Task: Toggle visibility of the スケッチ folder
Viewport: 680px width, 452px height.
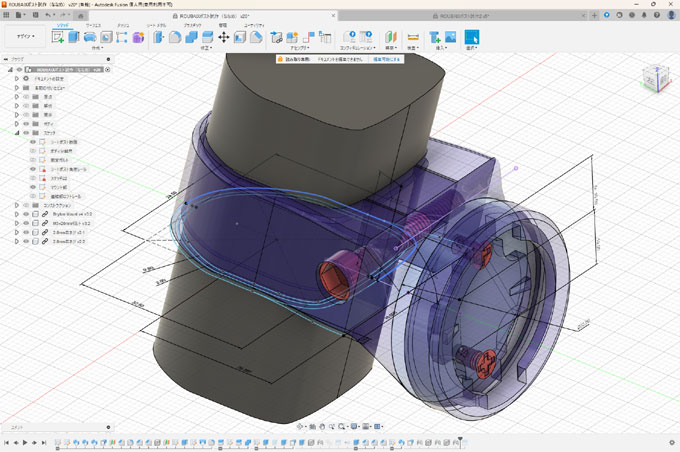Action: point(27,132)
